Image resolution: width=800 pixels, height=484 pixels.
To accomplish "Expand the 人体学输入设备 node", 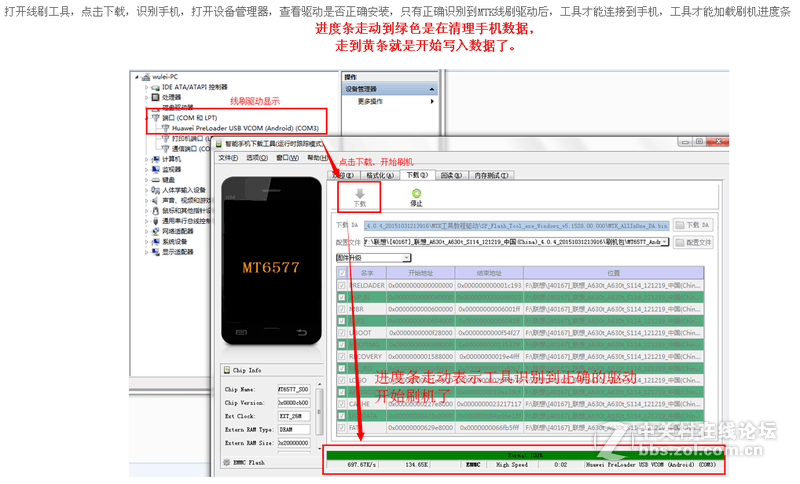I will (146, 190).
